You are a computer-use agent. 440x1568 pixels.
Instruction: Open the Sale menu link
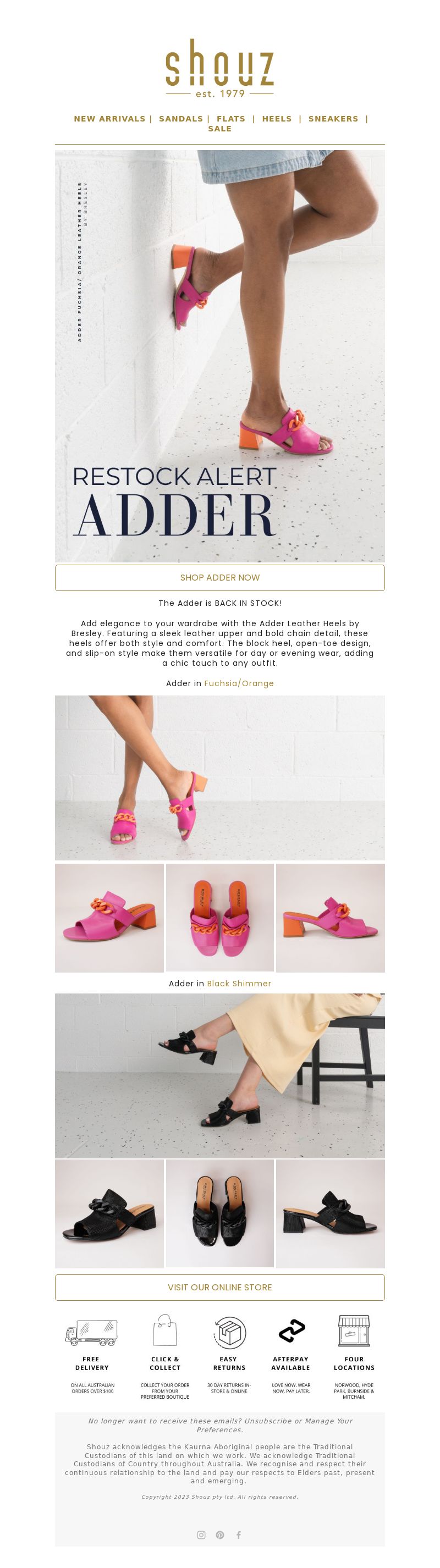[219, 129]
